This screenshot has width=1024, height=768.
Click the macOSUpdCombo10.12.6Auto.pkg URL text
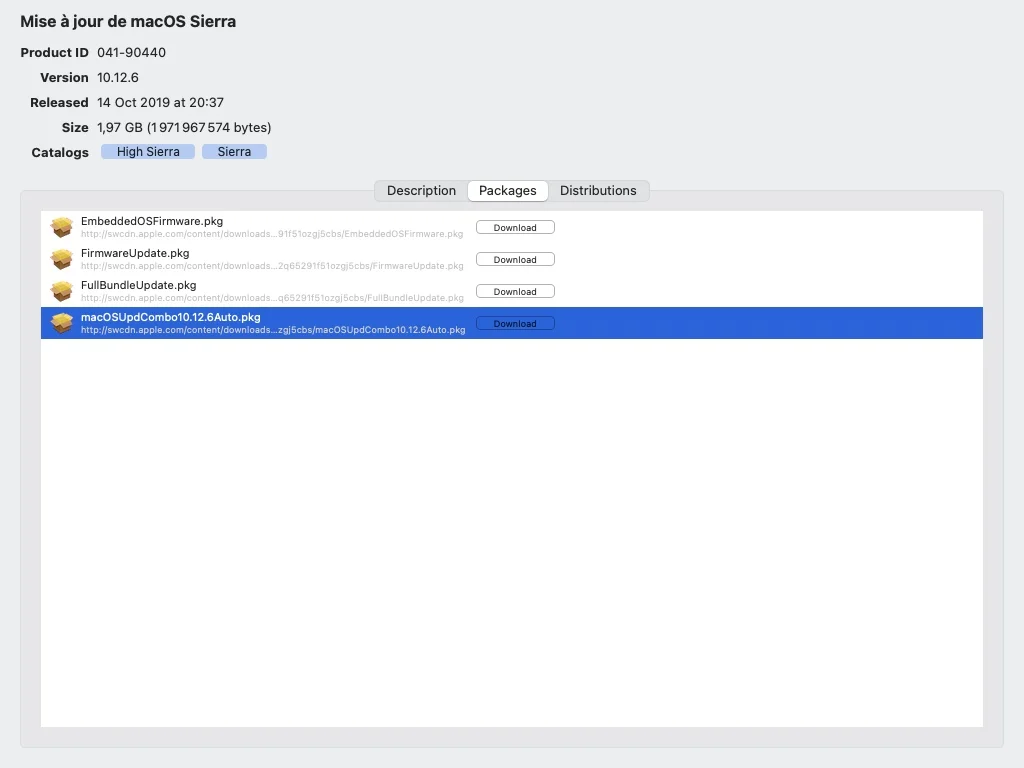[273, 330]
